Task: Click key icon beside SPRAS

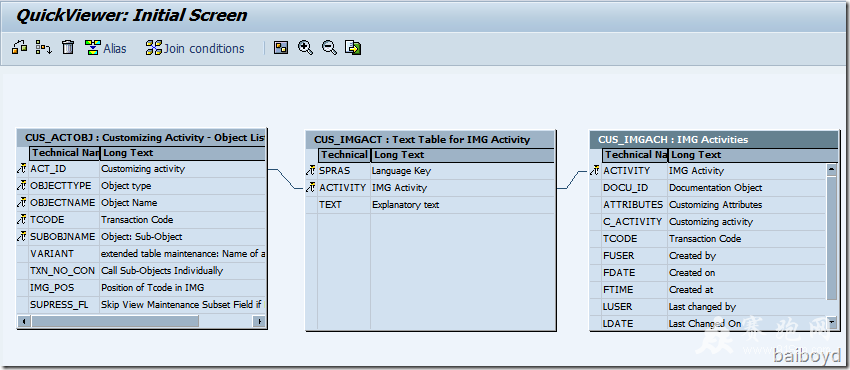Action: pos(311,171)
